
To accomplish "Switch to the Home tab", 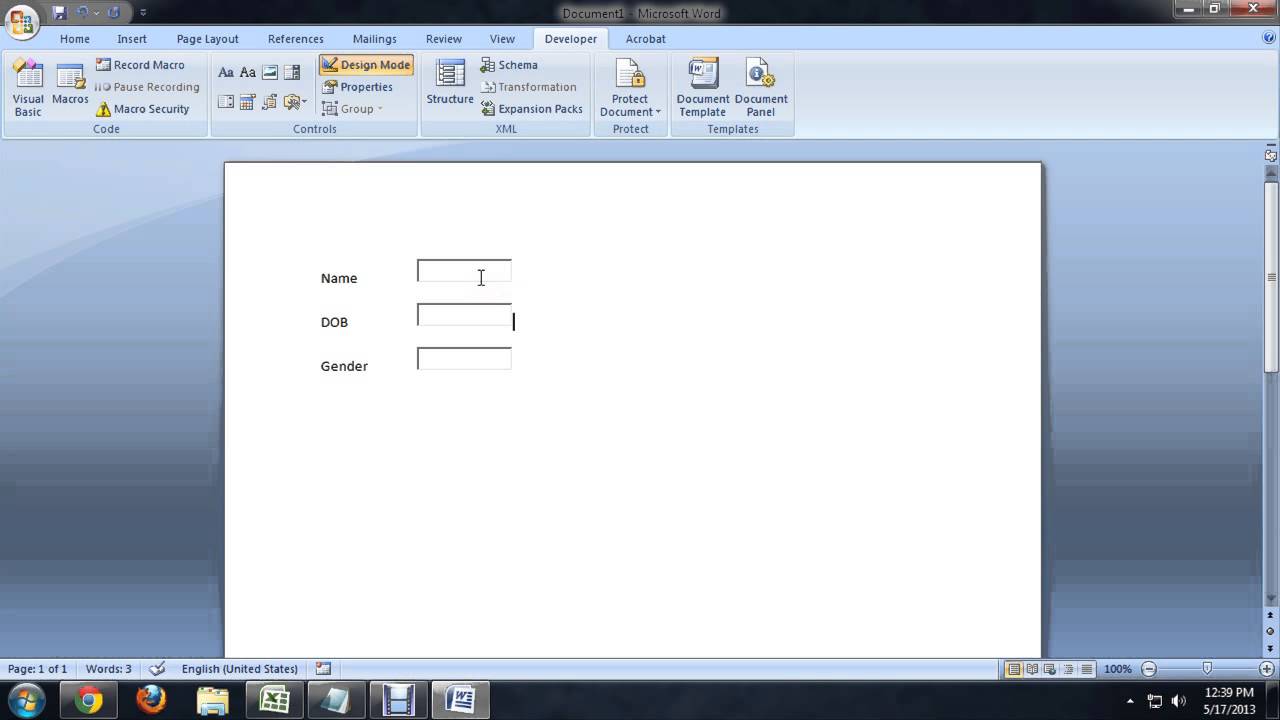I will pos(75,39).
